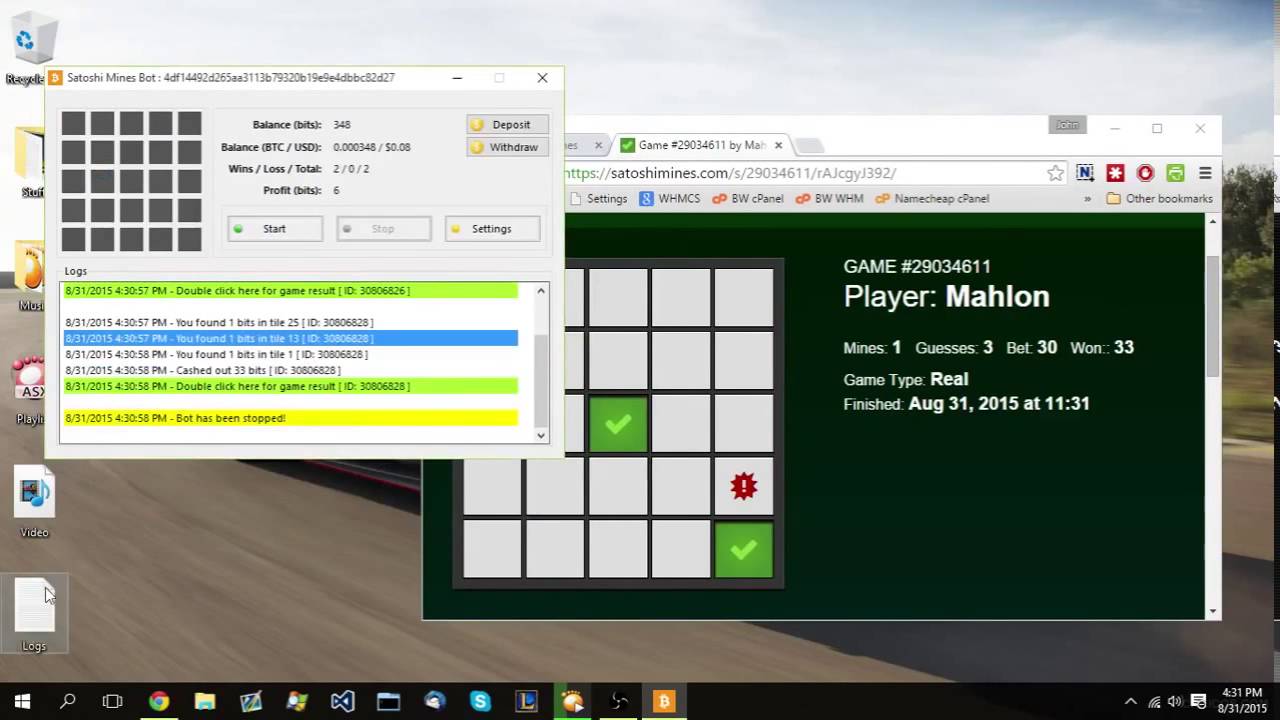
Task: Click the green check tile directly below the mine
Action: (x=744, y=549)
